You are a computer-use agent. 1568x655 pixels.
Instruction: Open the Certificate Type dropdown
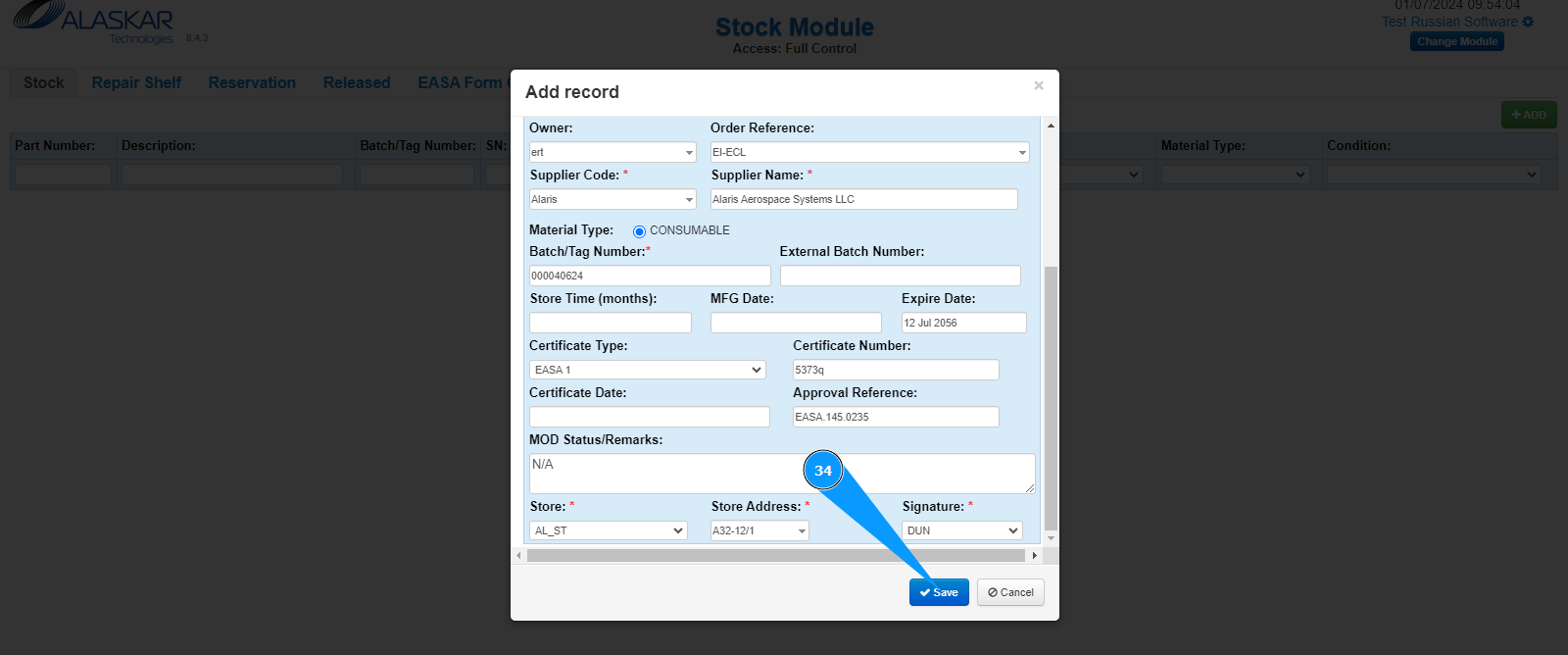756,370
